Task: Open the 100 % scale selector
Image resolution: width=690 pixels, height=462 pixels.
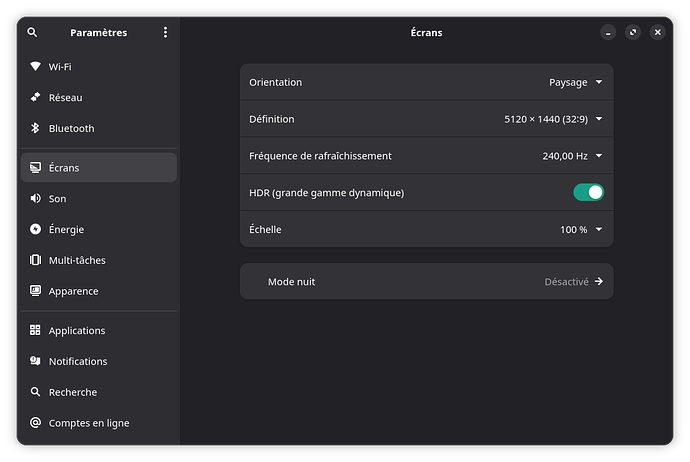Action: (x=581, y=229)
